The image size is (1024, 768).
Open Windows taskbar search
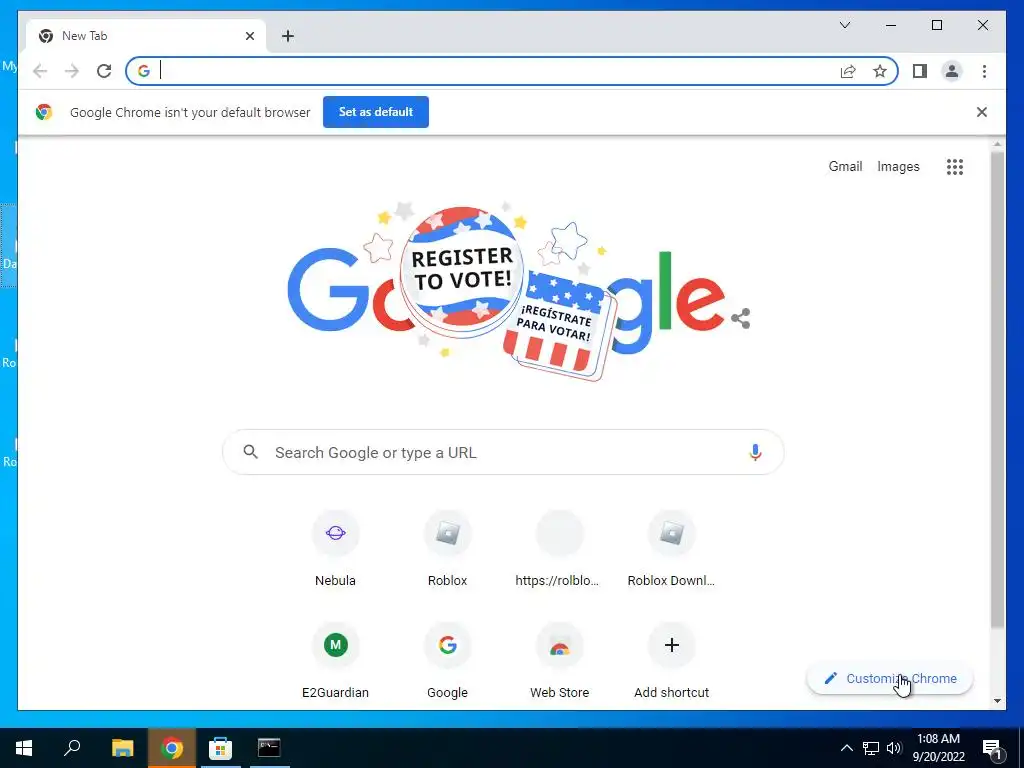[72, 748]
